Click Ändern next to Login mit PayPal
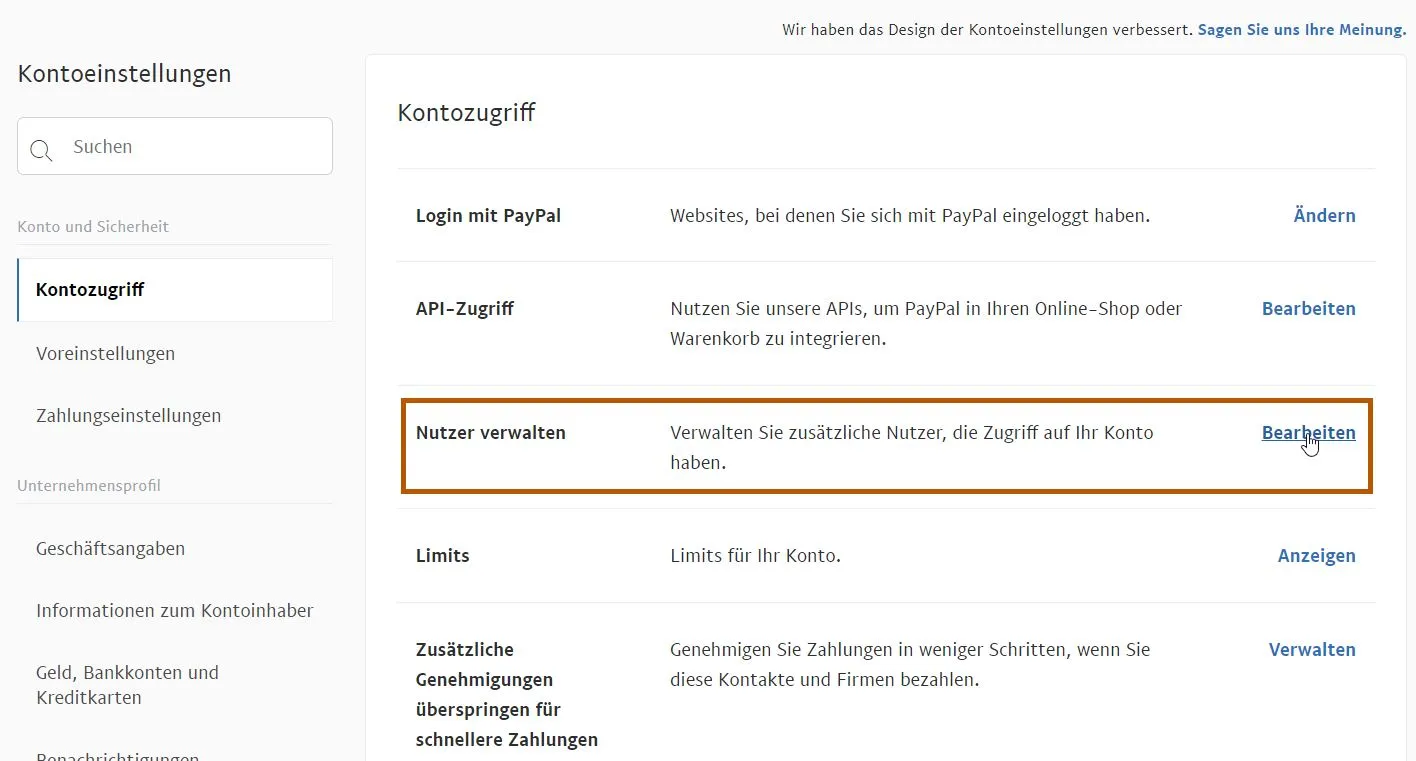The height and width of the screenshot is (761, 1416). pyautogui.click(x=1324, y=215)
